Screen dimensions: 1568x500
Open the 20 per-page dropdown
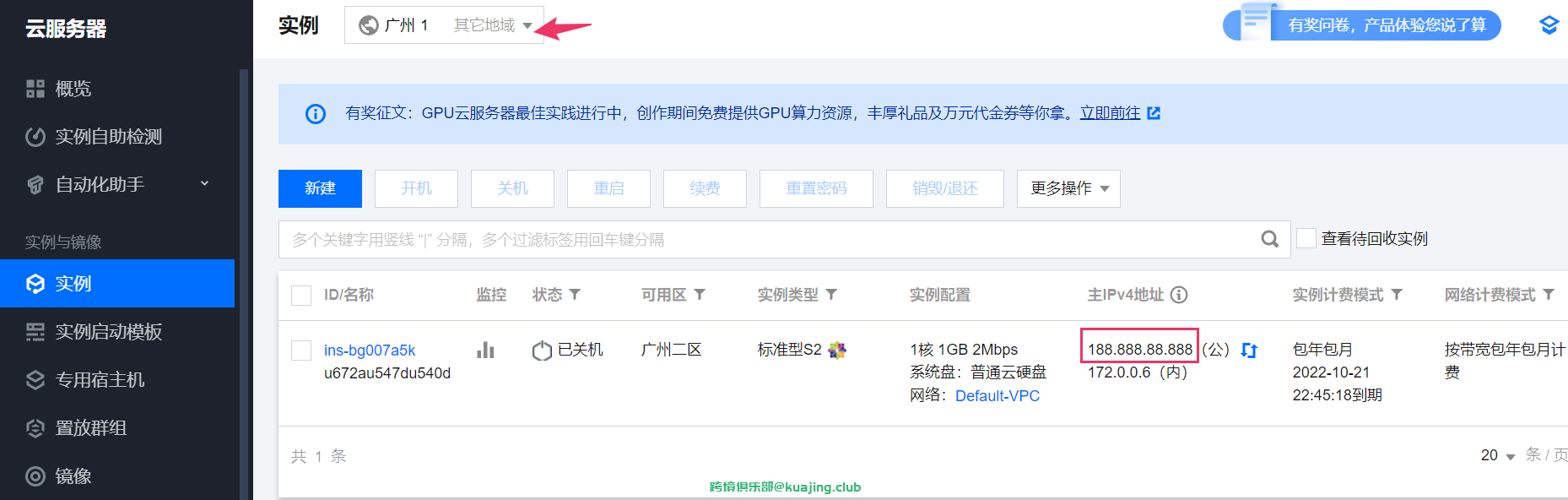click(x=1498, y=455)
